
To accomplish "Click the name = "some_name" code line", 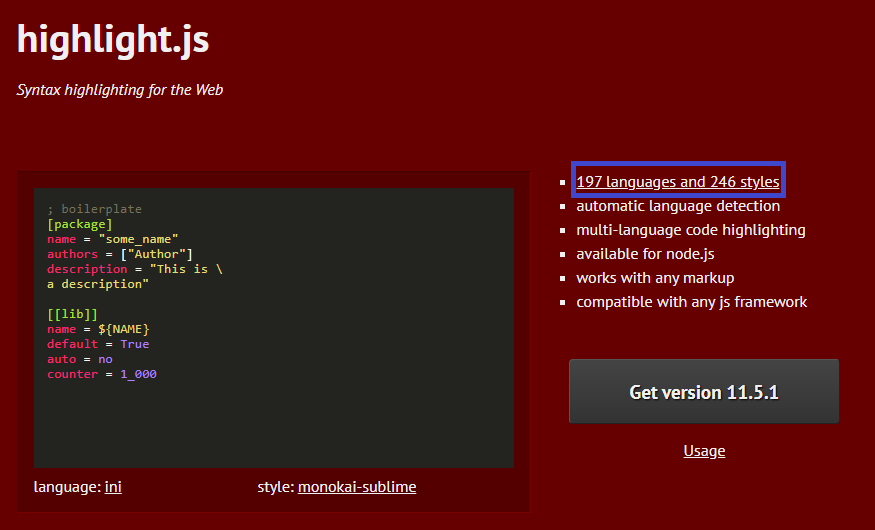I will click(x=113, y=239).
